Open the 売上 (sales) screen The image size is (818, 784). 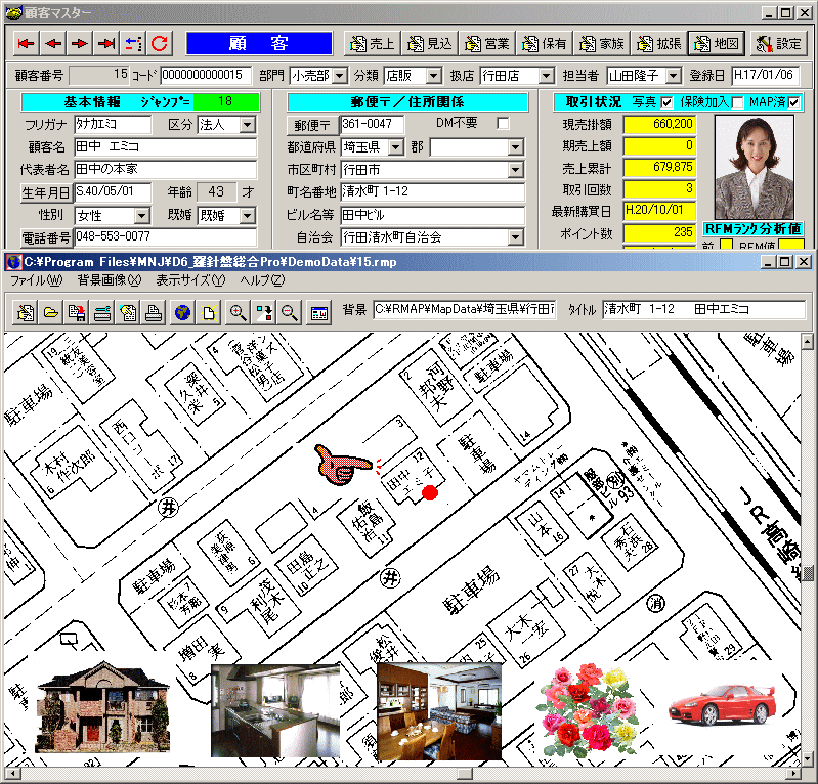coord(372,43)
